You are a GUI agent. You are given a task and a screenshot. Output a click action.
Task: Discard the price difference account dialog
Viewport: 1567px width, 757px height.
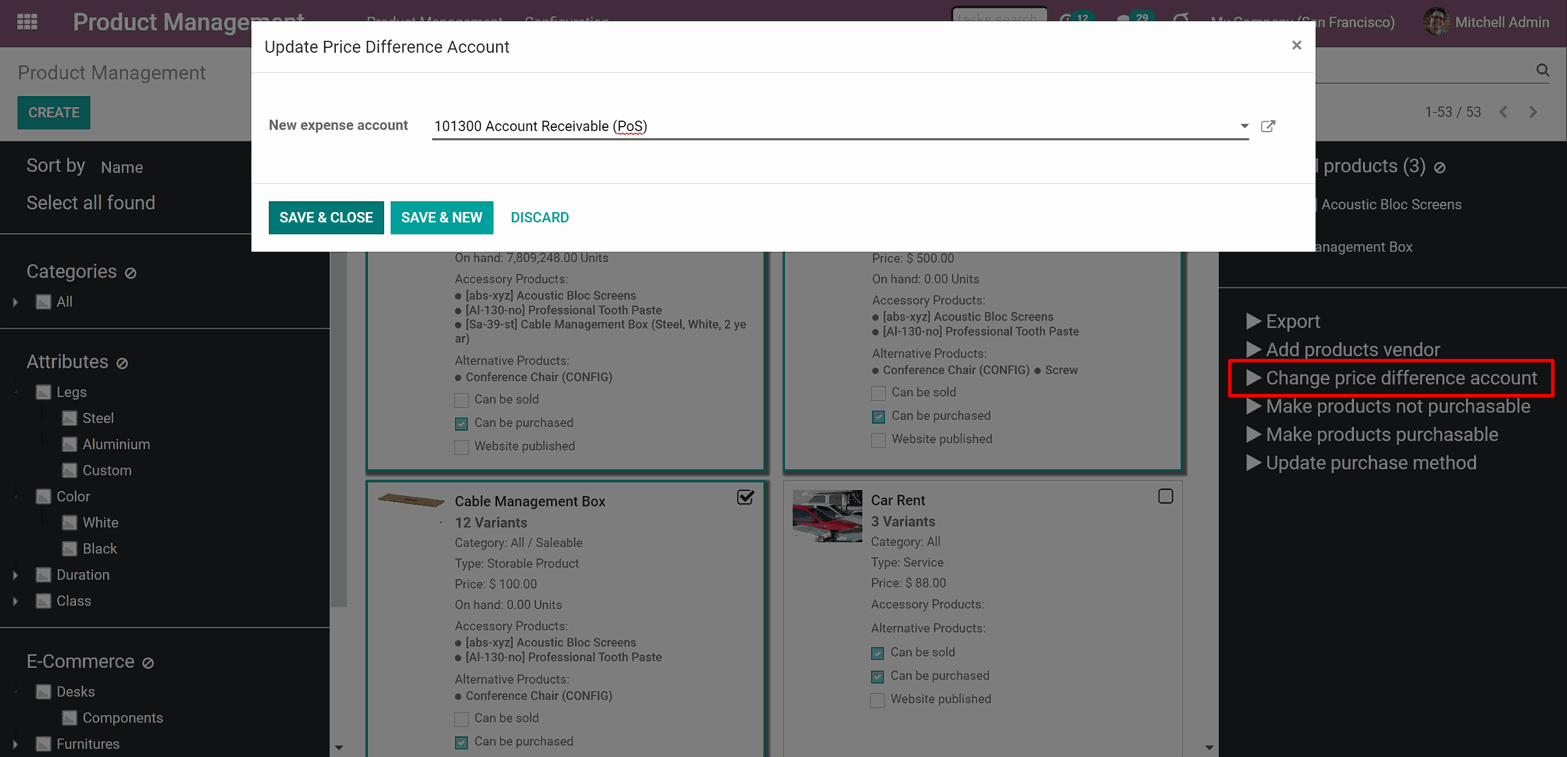tap(539, 217)
